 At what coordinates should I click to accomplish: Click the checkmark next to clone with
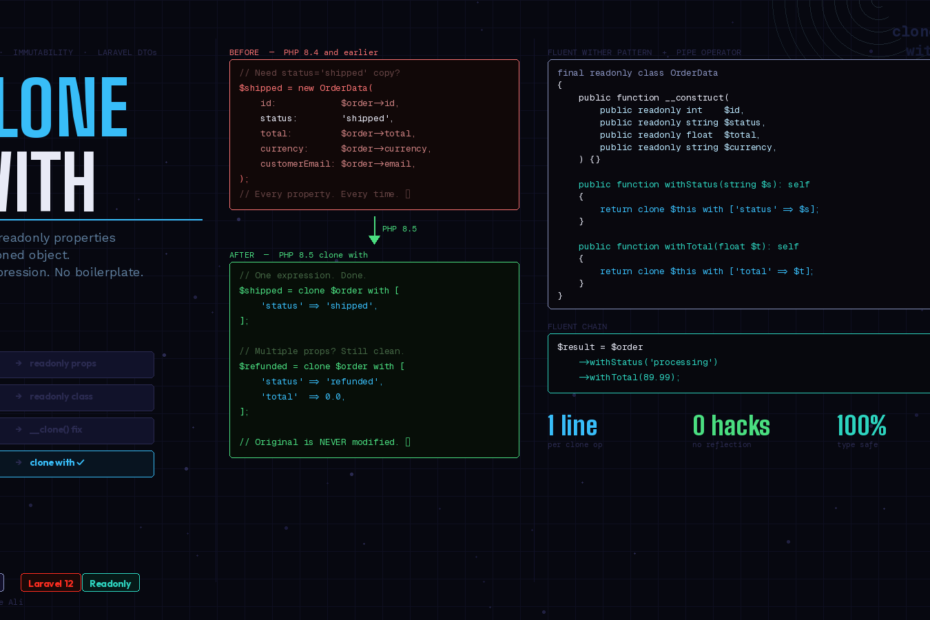81,463
